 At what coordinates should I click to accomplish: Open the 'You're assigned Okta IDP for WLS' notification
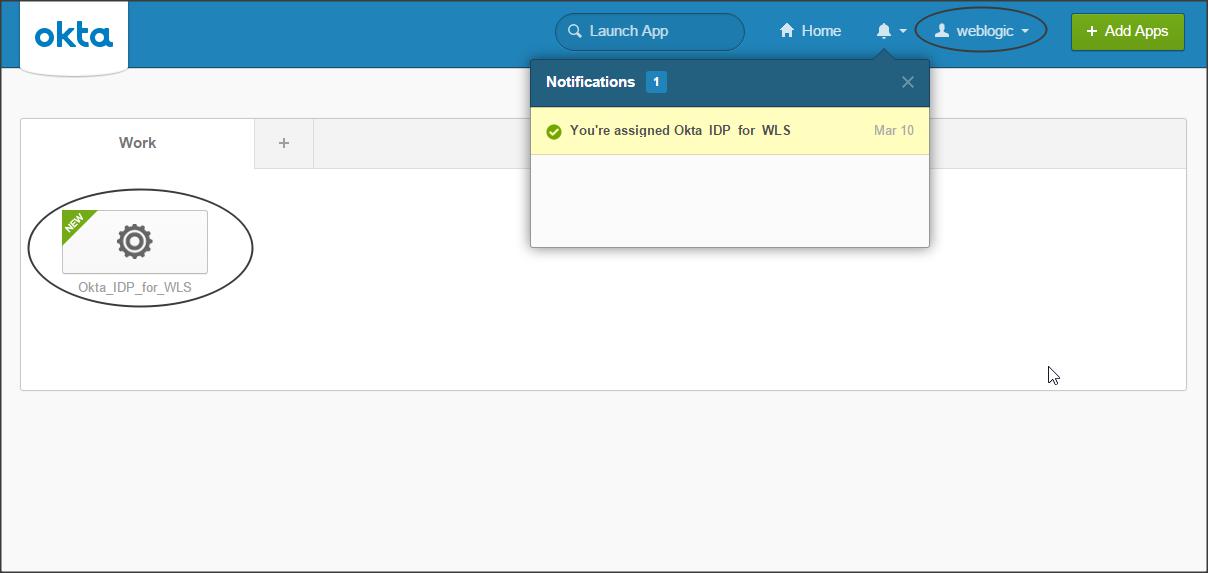[x=730, y=131]
